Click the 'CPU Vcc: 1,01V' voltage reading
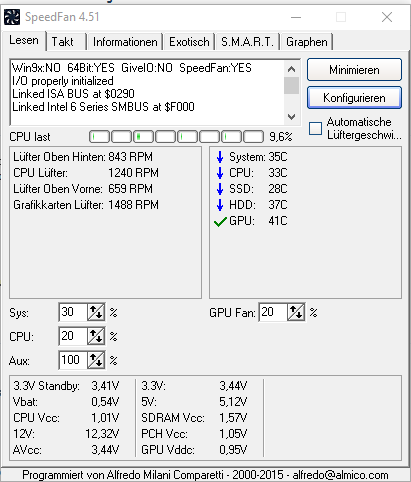This screenshot has width=411, height=482. coord(66,418)
